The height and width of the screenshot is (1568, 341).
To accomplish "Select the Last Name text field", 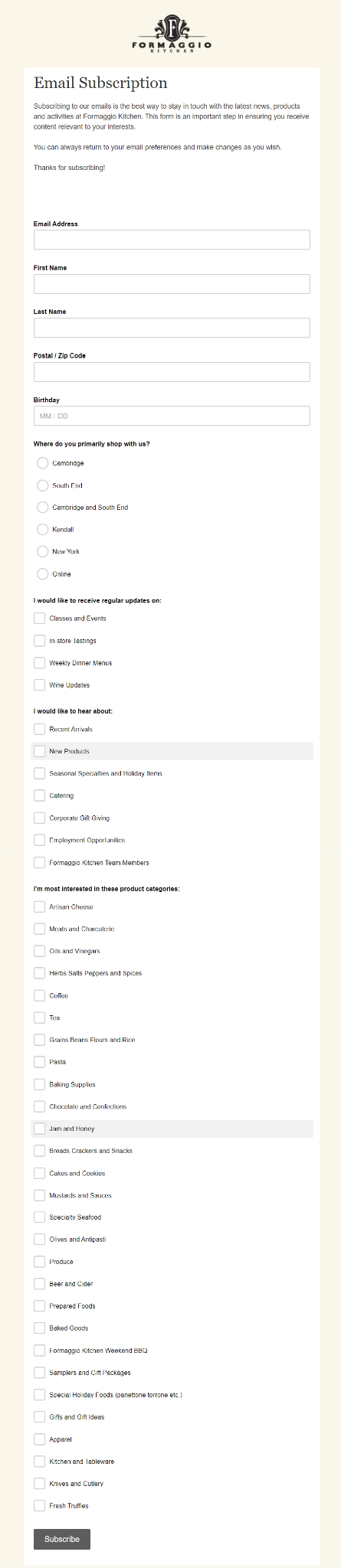I will click(172, 328).
